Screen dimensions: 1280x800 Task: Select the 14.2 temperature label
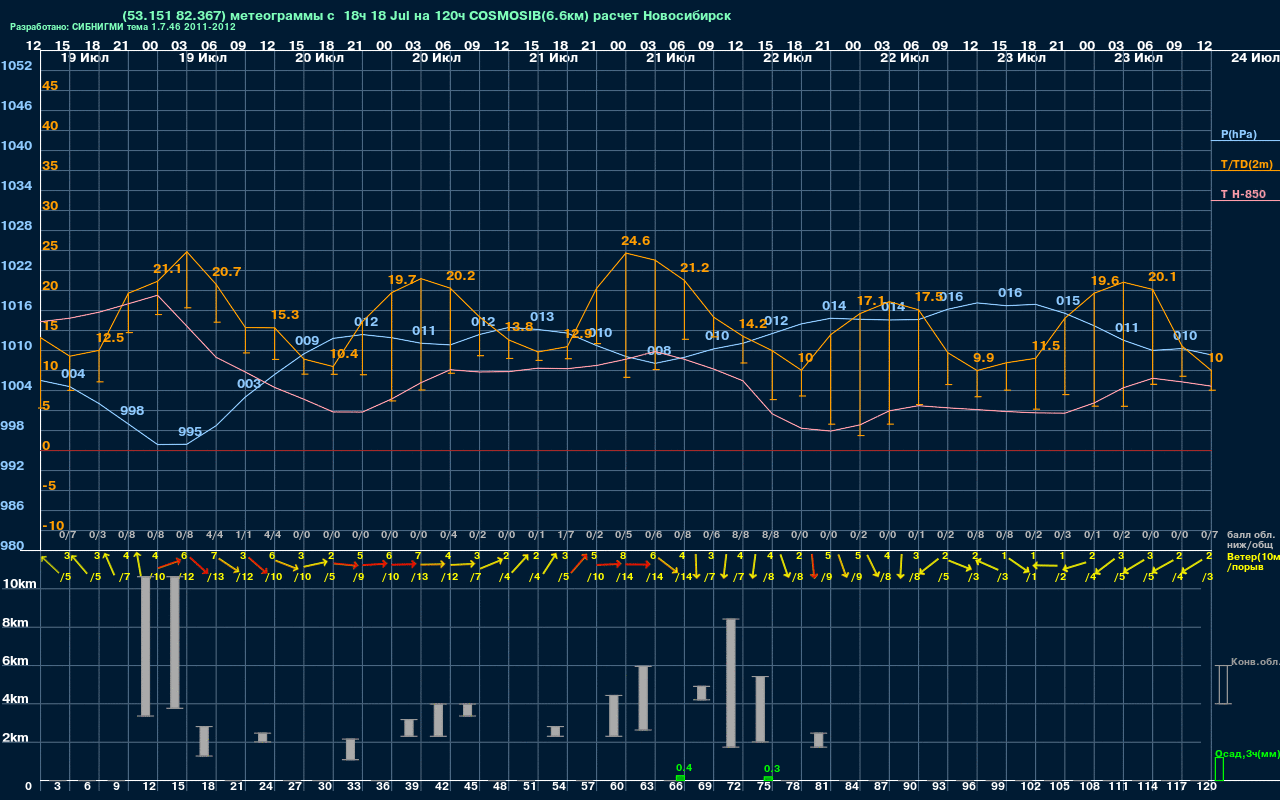click(x=752, y=324)
